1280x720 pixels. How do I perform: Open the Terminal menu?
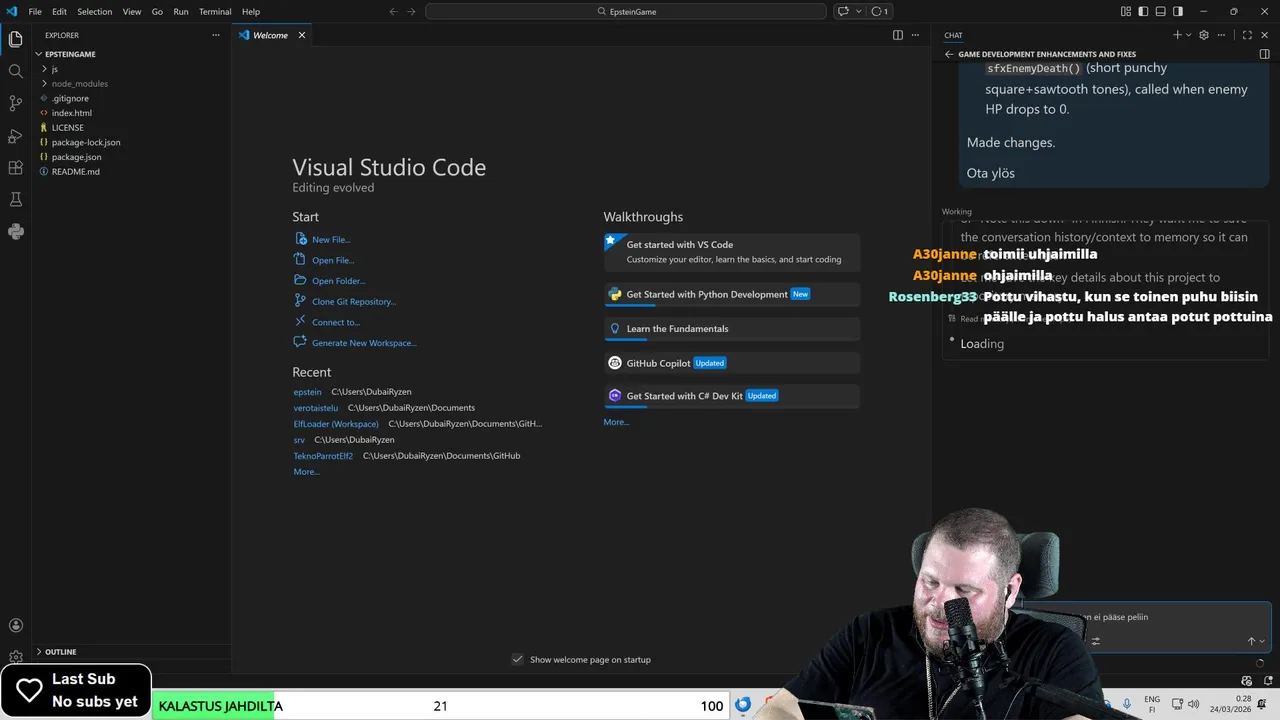(x=215, y=11)
